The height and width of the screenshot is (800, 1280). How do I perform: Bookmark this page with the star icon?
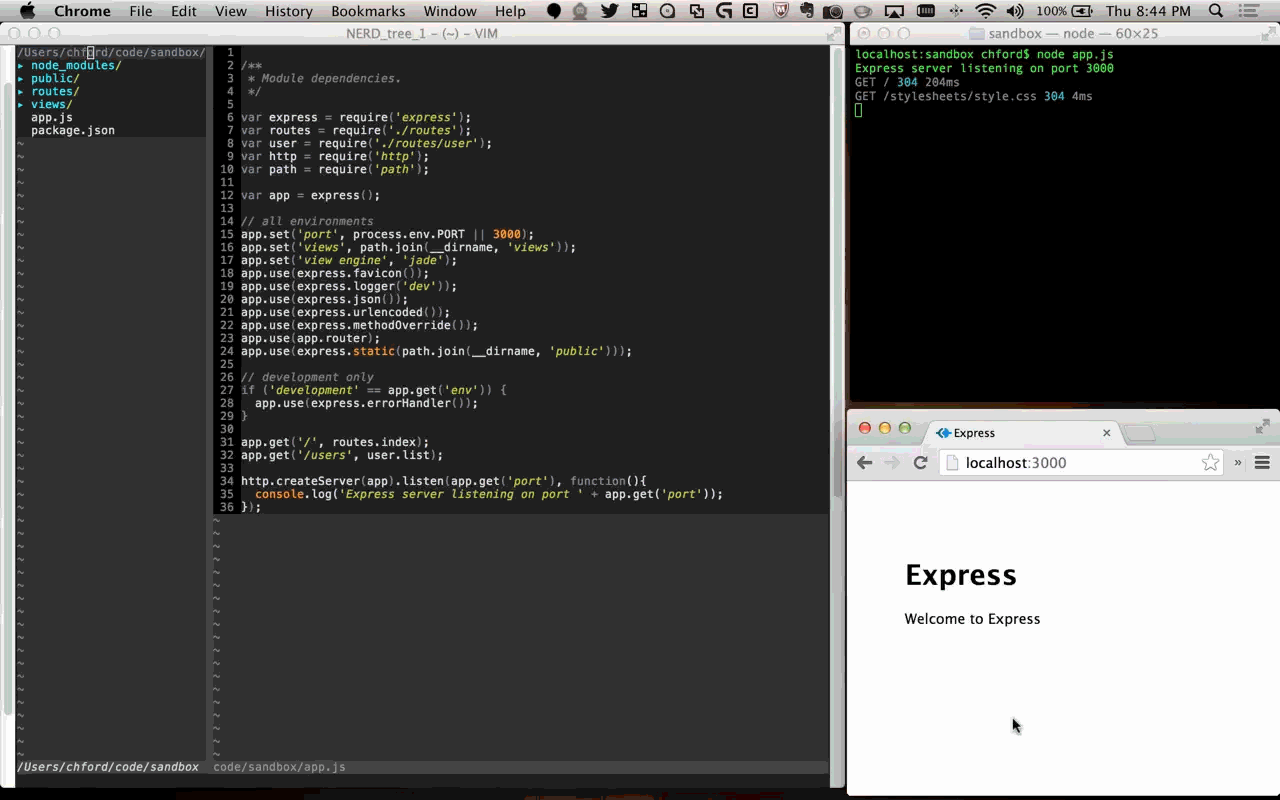[1210, 462]
